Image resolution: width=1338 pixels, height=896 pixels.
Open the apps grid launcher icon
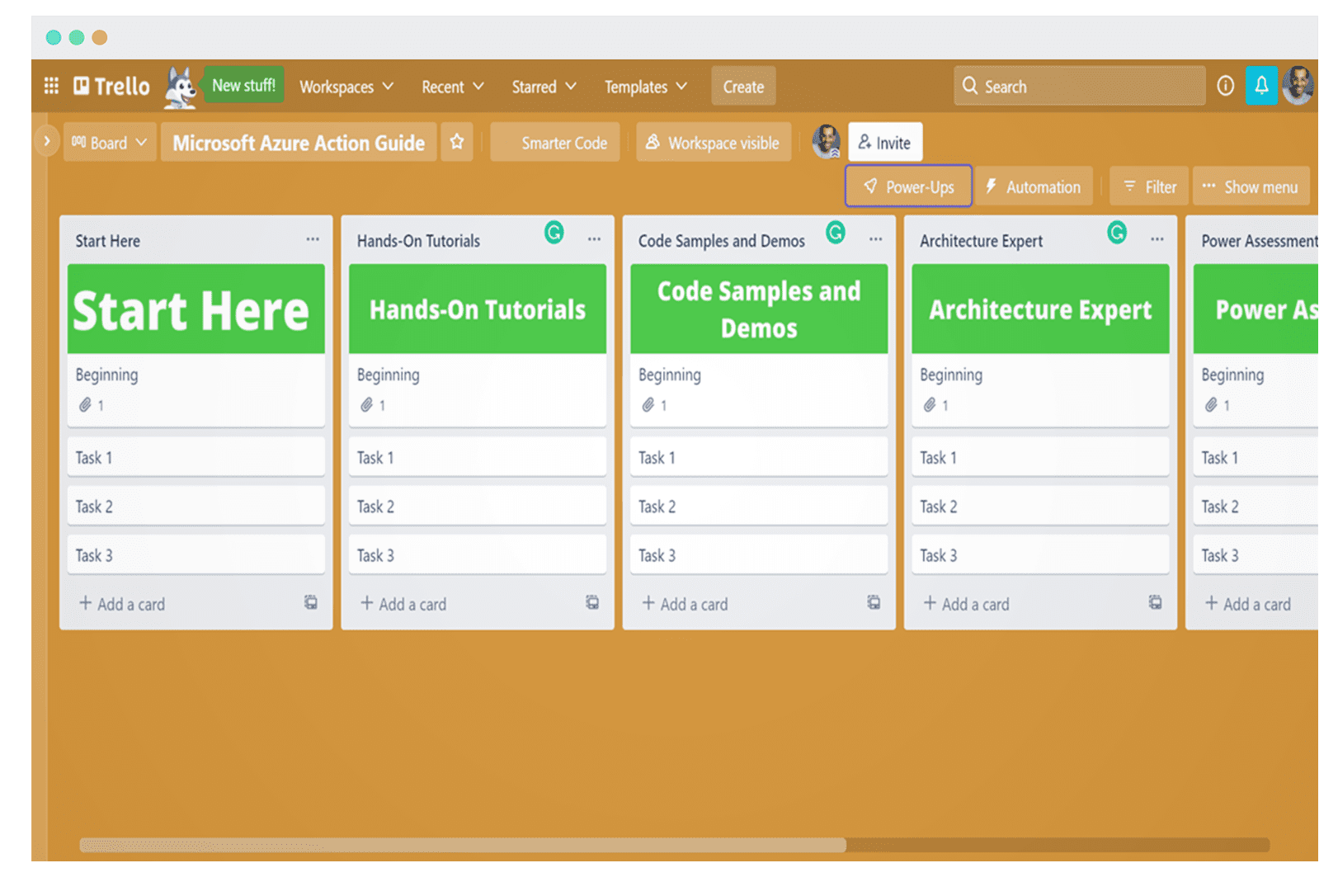click(x=51, y=86)
